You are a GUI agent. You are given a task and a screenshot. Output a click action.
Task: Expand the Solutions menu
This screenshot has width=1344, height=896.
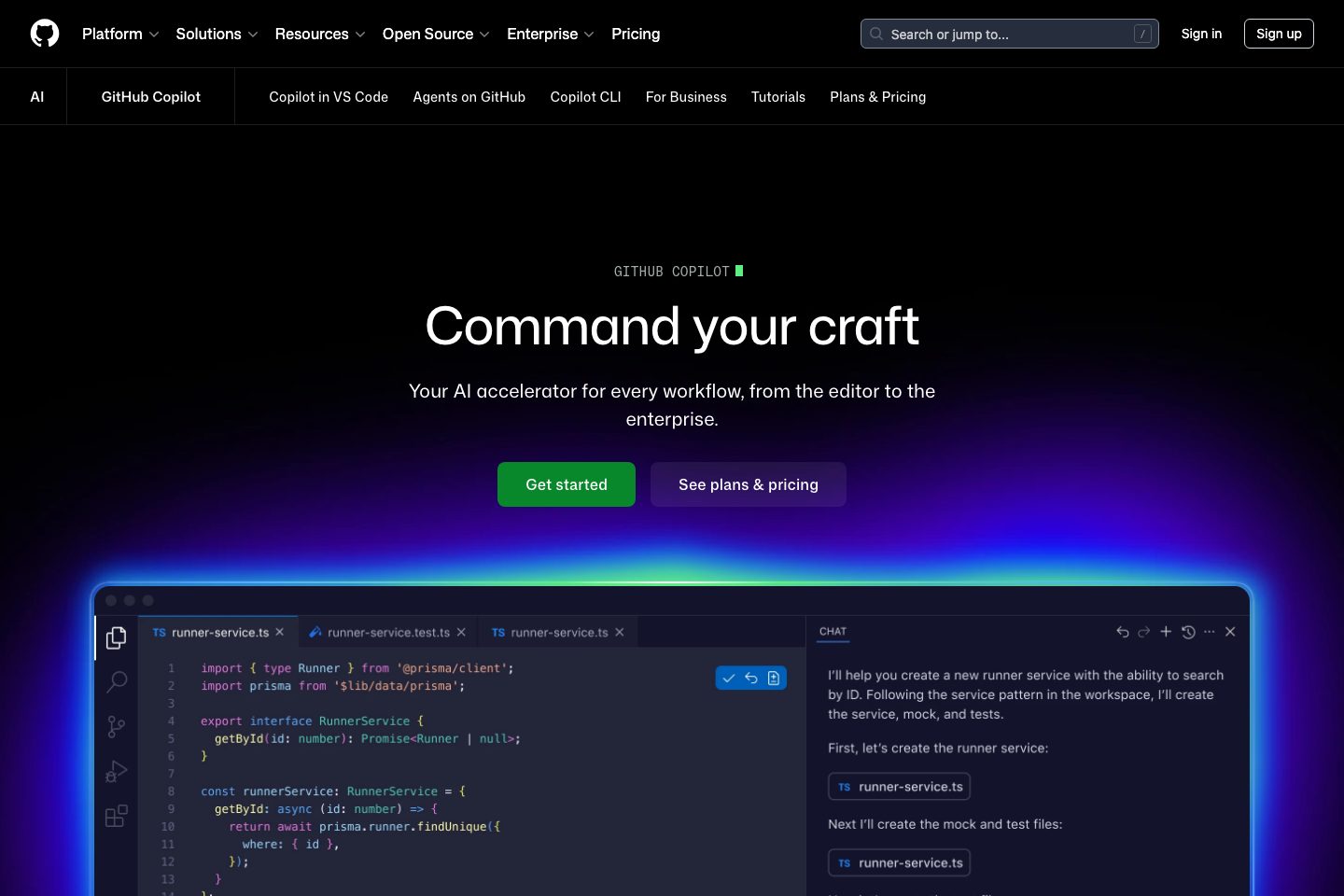click(x=217, y=34)
